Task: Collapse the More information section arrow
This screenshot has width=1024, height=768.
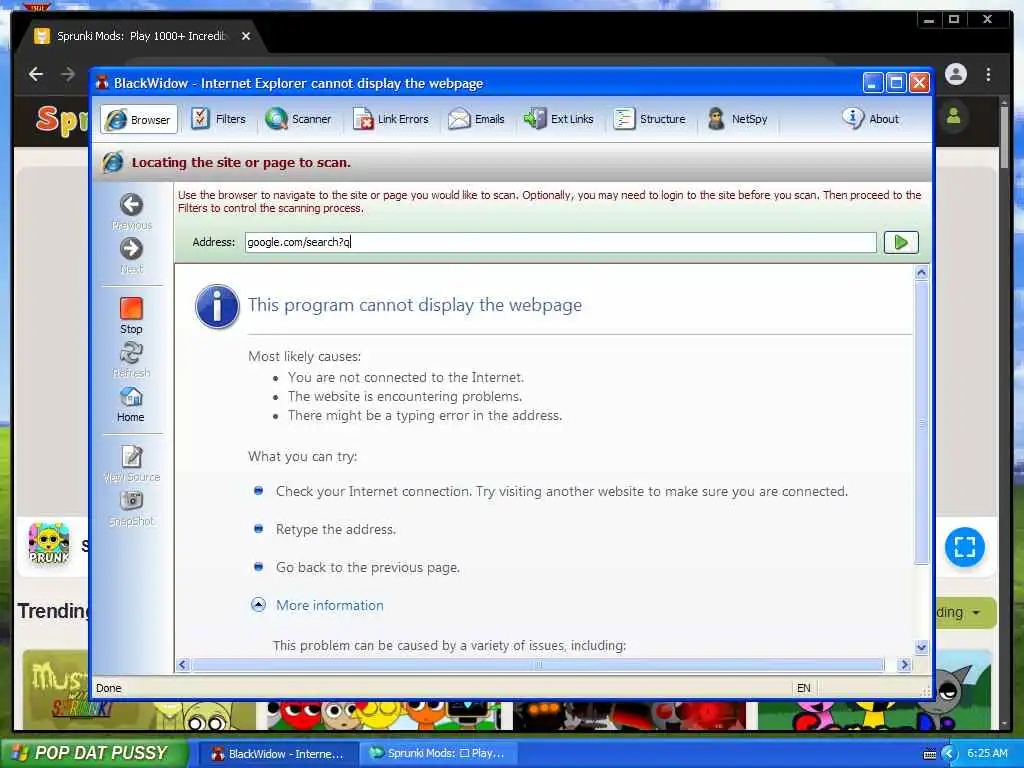Action: [259, 605]
